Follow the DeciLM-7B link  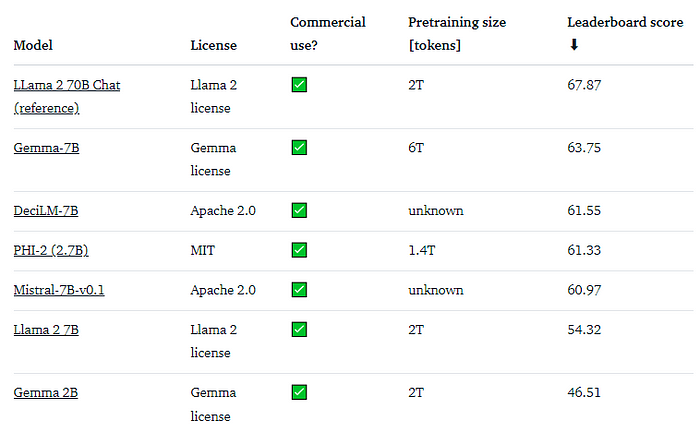point(46,211)
